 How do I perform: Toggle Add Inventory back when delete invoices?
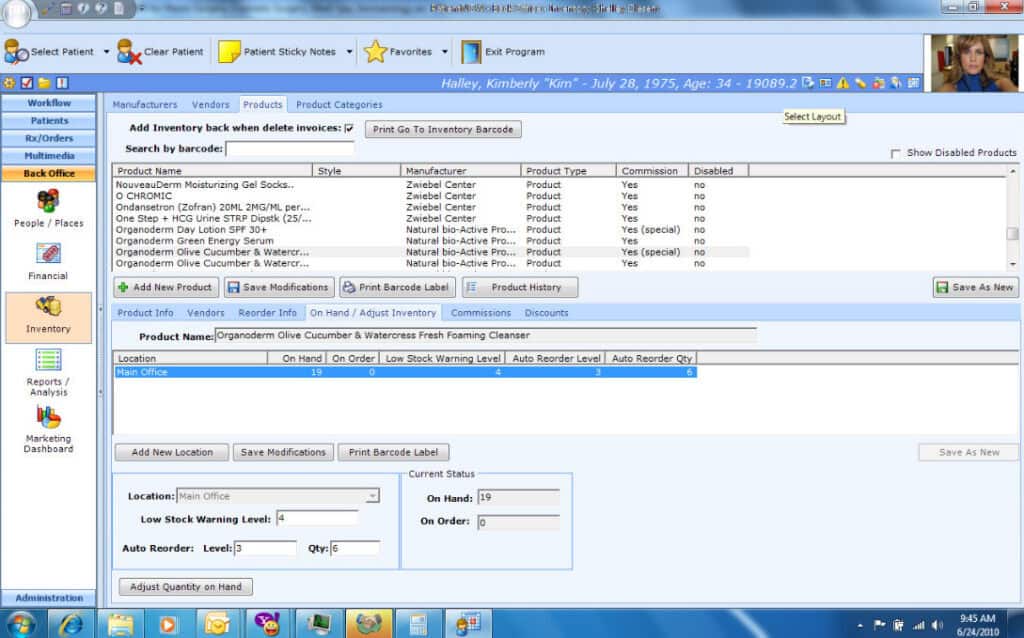(349, 128)
